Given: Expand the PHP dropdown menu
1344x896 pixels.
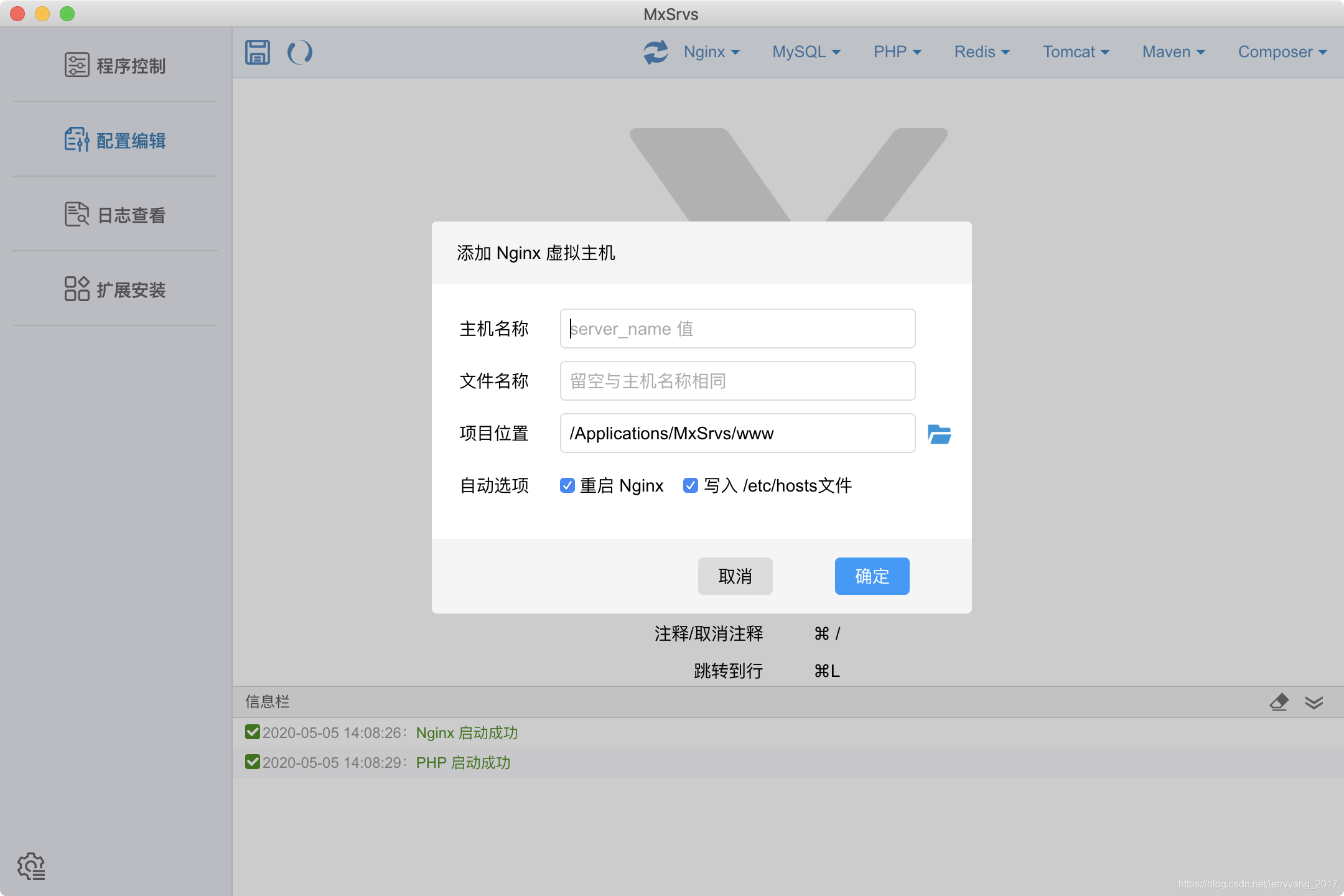Looking at the screenshot, I should tap(897, 52).
